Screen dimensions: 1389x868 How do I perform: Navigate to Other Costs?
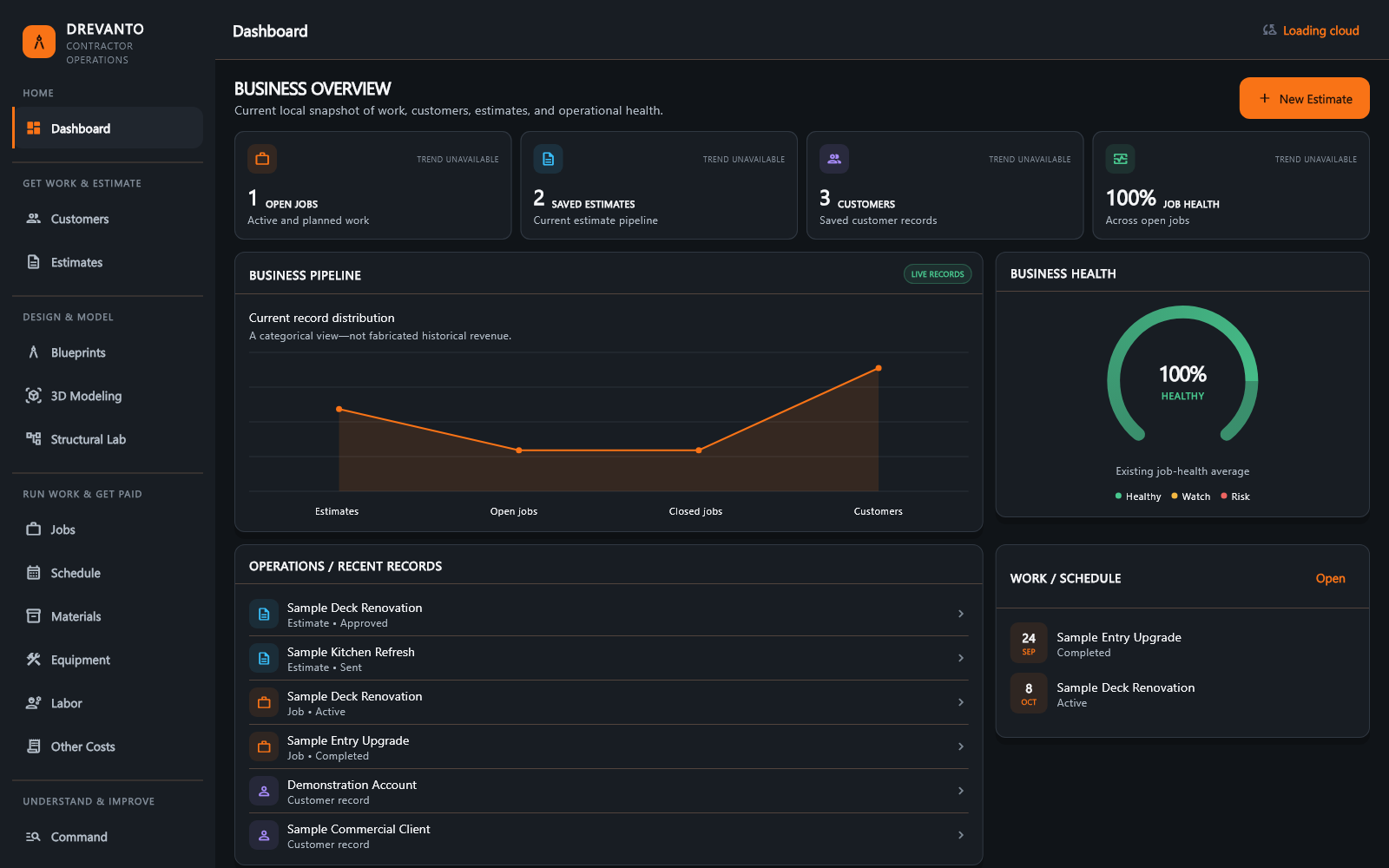108,746
